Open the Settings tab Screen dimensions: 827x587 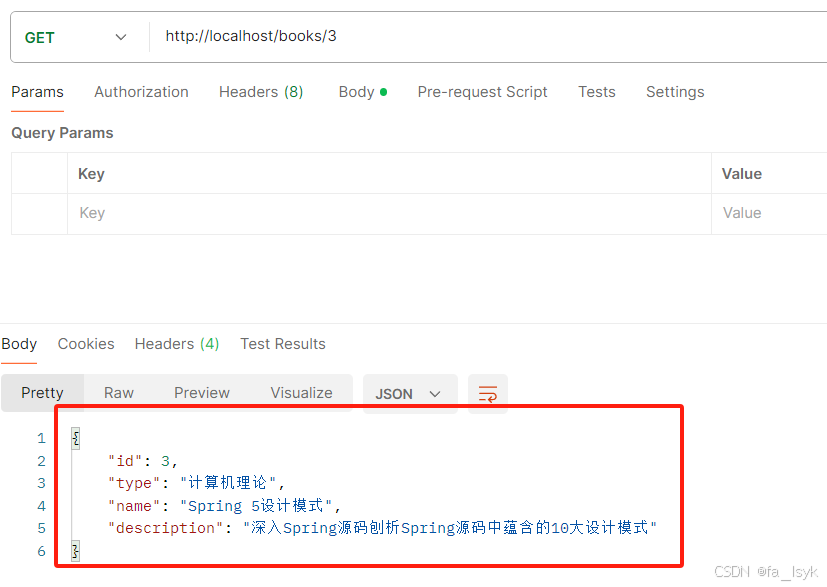675,92
